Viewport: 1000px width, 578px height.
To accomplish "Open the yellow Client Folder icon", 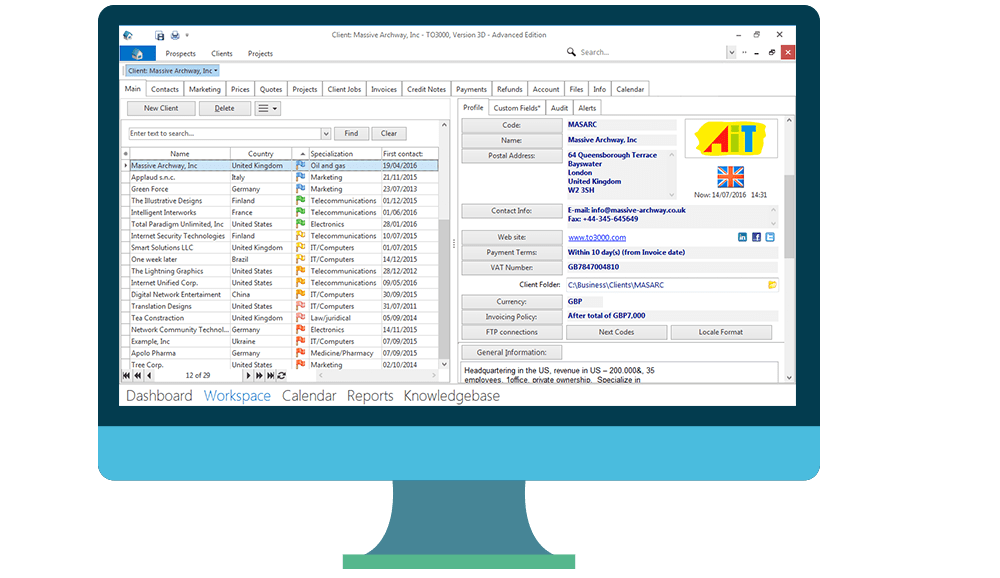I will (x=770, y=285).
